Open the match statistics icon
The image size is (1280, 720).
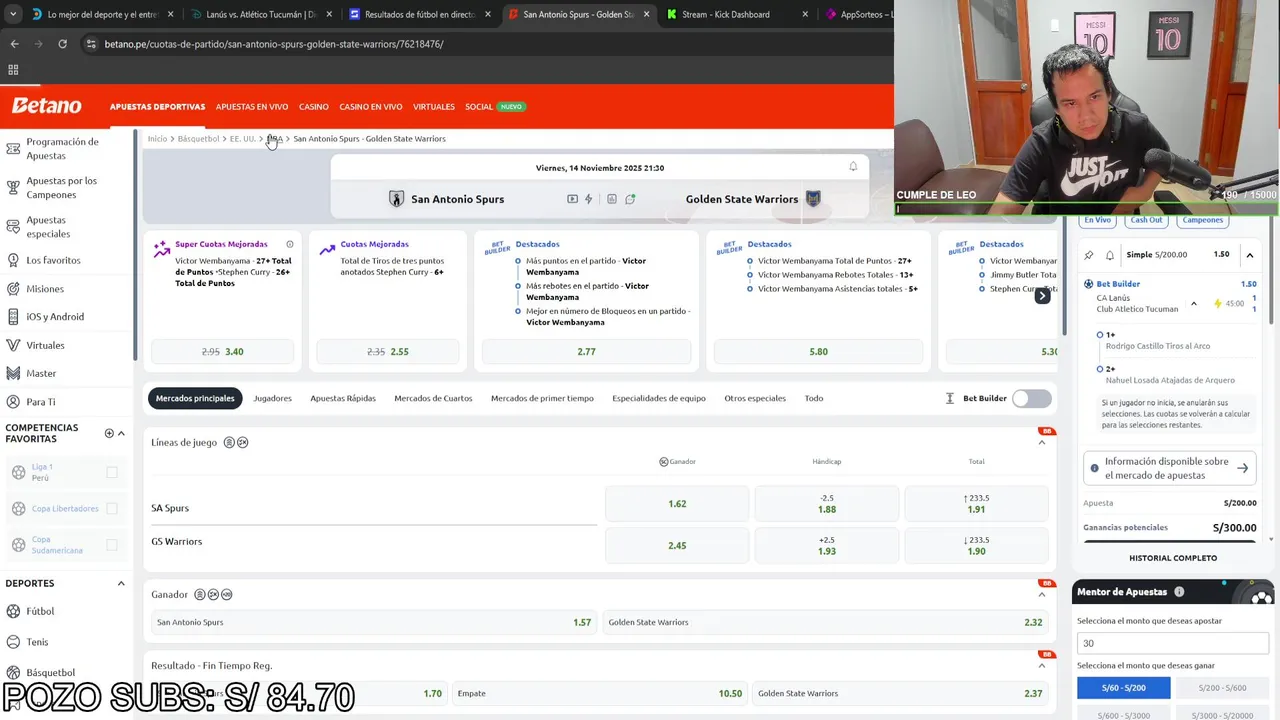(x=612, y=199)
